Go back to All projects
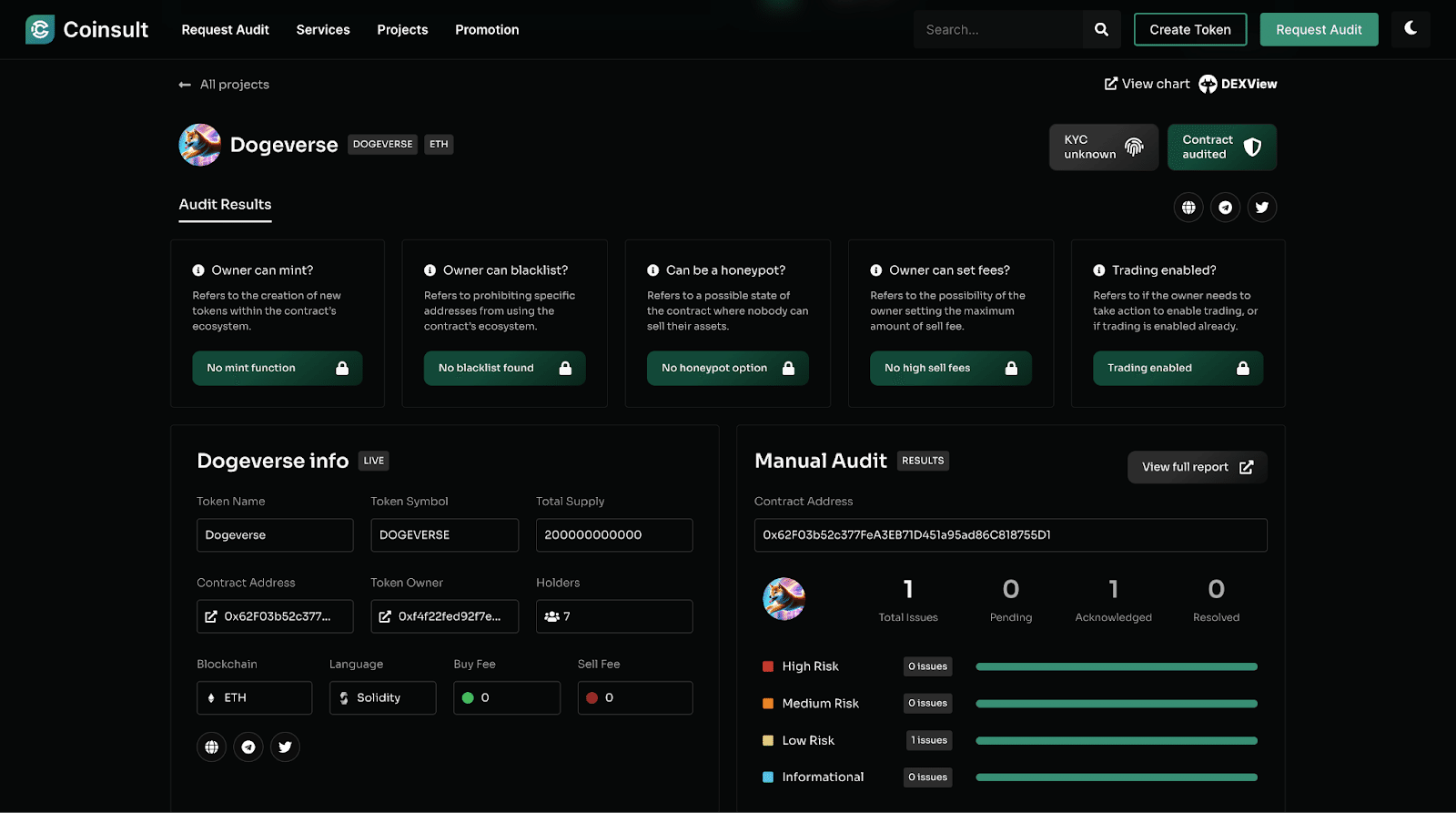 225,85
